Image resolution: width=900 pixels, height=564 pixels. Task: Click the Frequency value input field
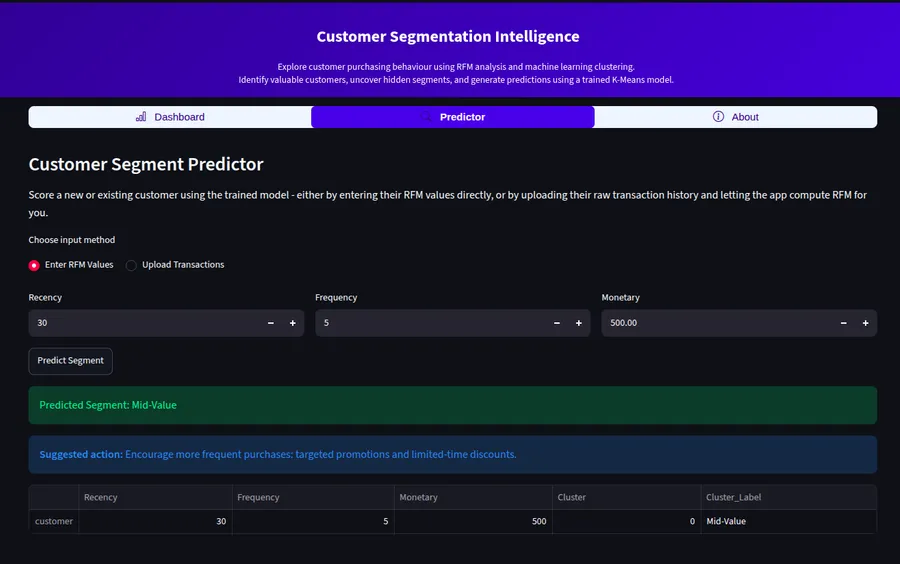430,323
